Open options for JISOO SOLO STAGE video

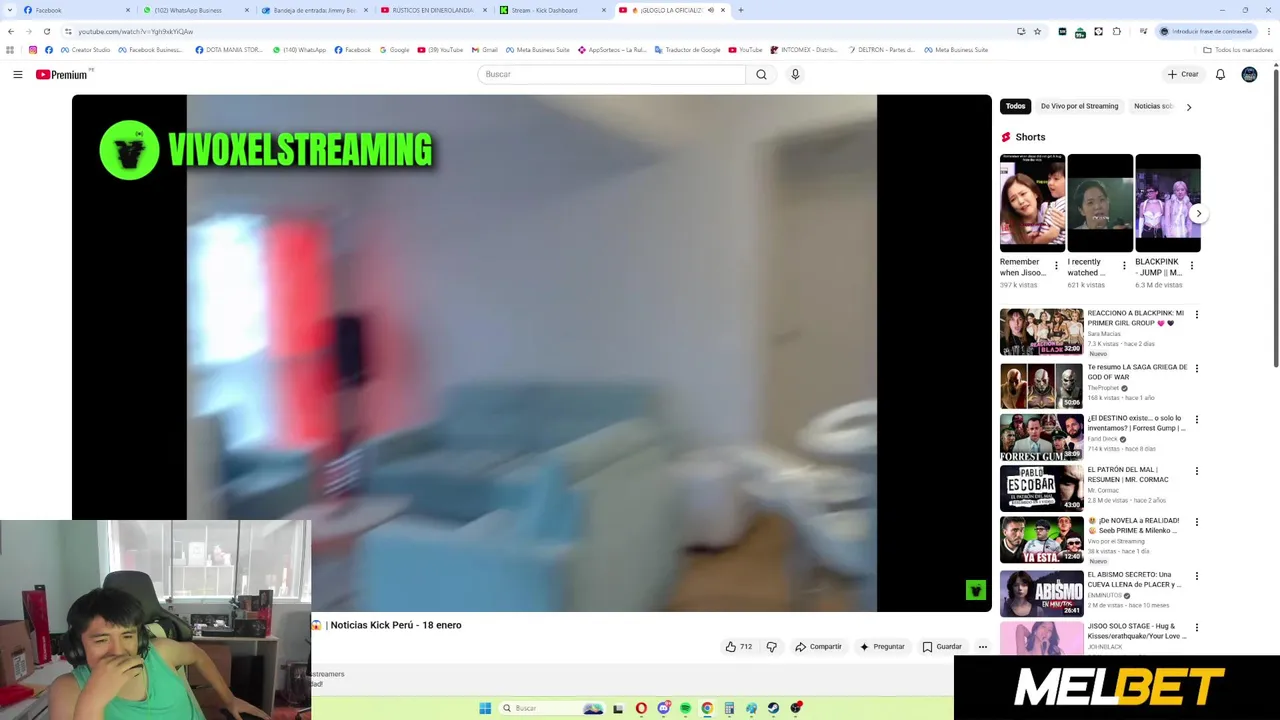(1196, 627)
